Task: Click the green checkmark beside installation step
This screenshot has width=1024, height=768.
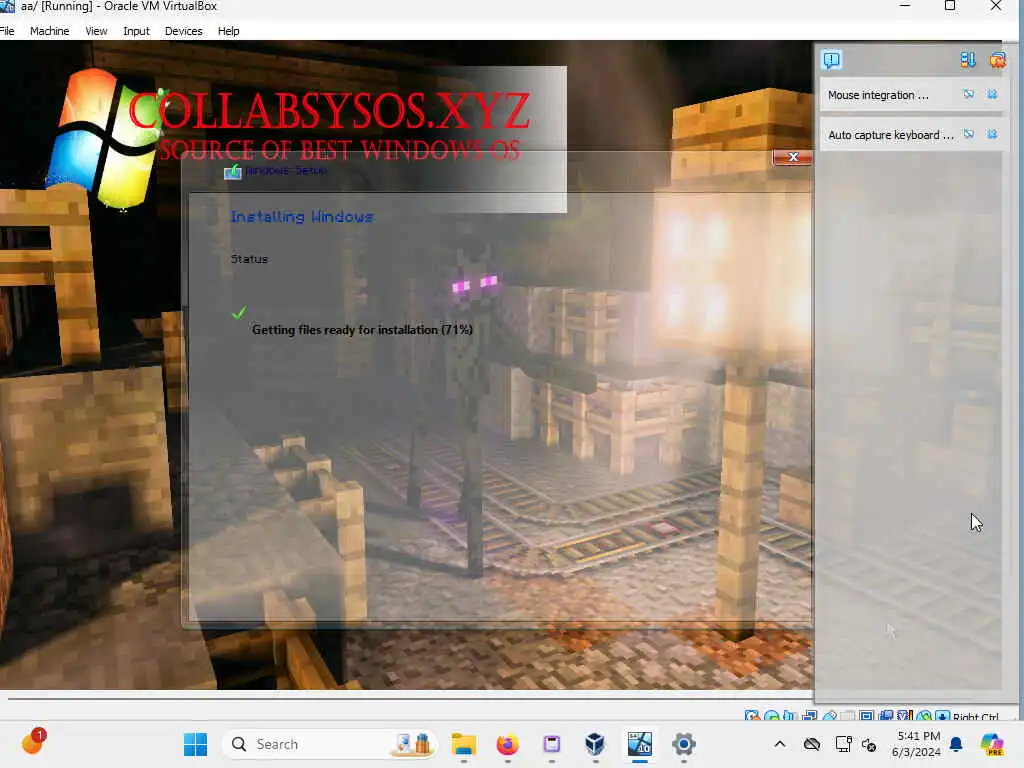Action: point(239,313)
